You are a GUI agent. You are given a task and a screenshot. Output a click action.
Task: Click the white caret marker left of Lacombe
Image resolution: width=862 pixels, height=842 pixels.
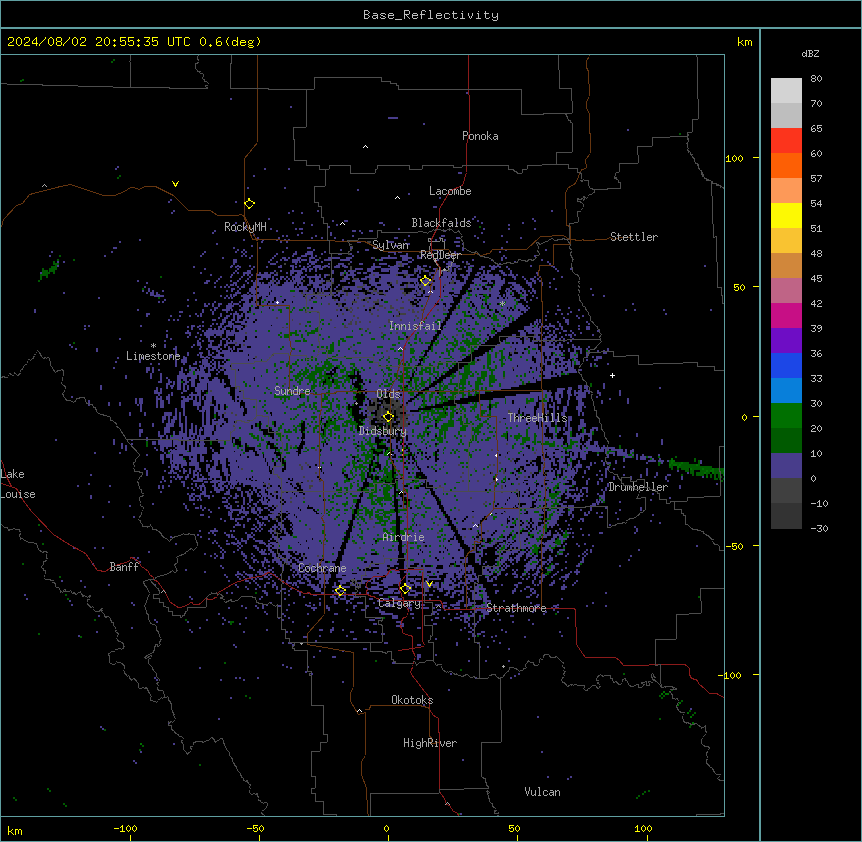click(x=397, y=198)
